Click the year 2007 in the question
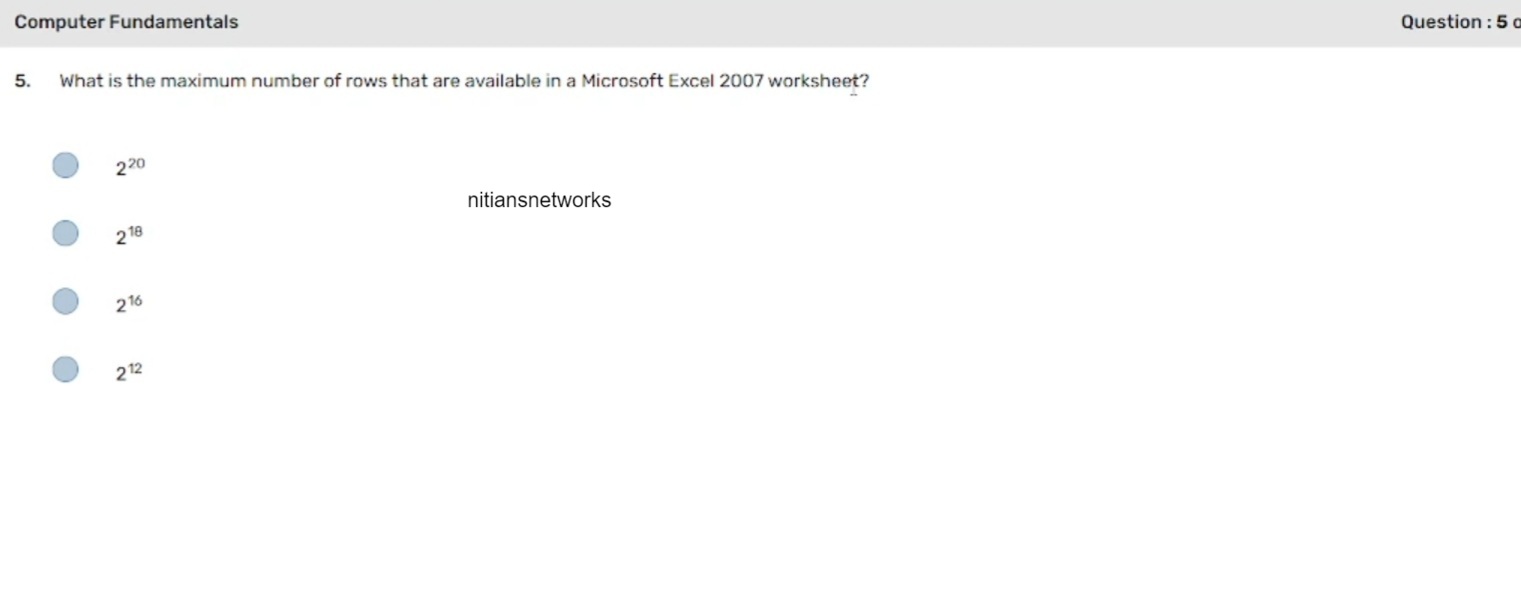1521x592 pixels. (741, 81)
